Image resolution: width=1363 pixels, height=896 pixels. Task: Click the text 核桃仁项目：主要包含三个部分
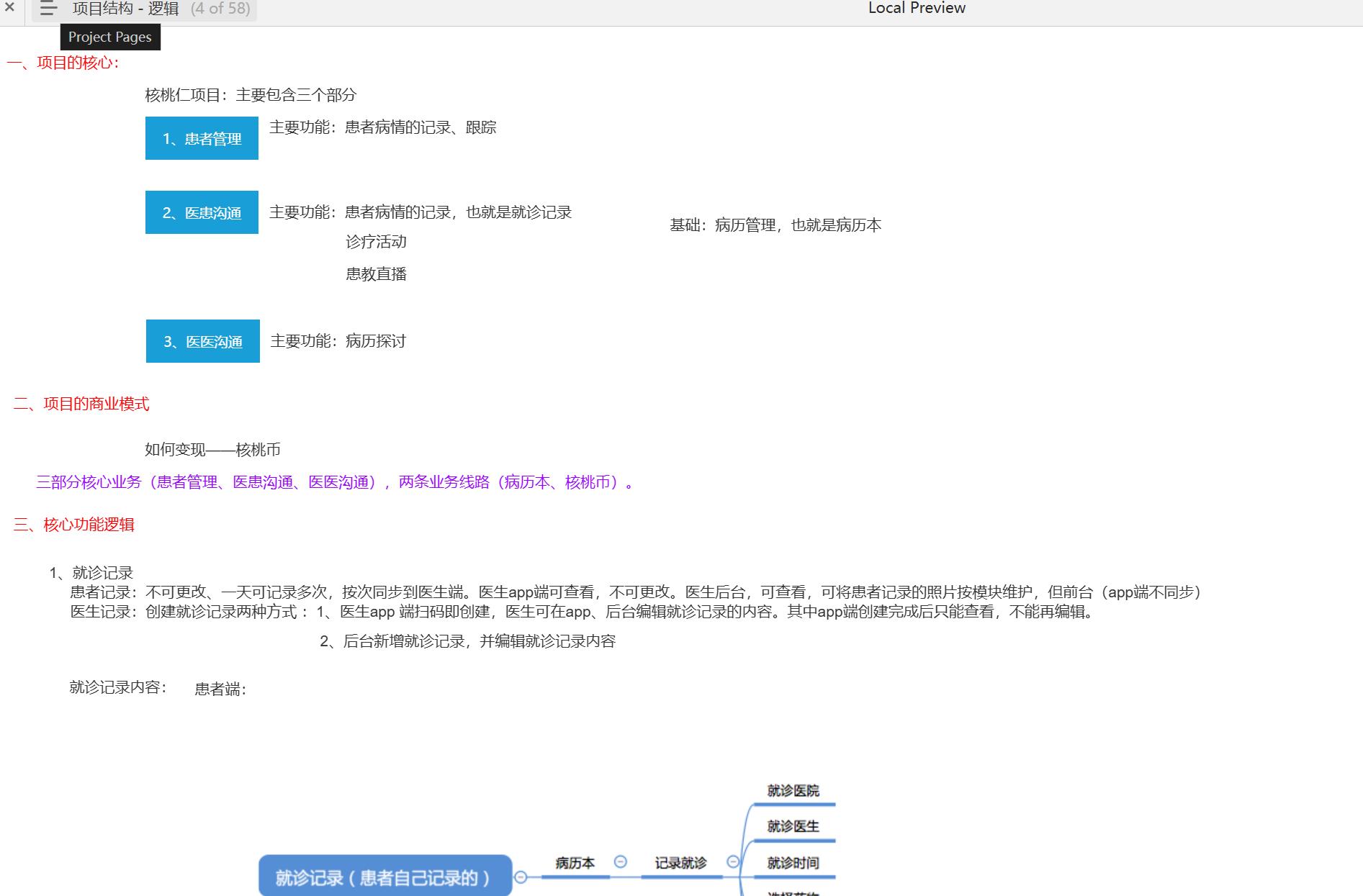coord(251,95)
